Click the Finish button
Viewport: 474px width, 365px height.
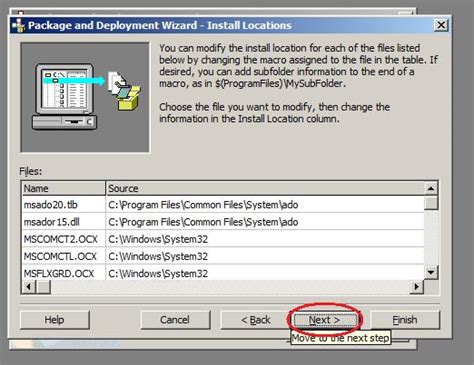pyautogui.click(x=405, y=320)
